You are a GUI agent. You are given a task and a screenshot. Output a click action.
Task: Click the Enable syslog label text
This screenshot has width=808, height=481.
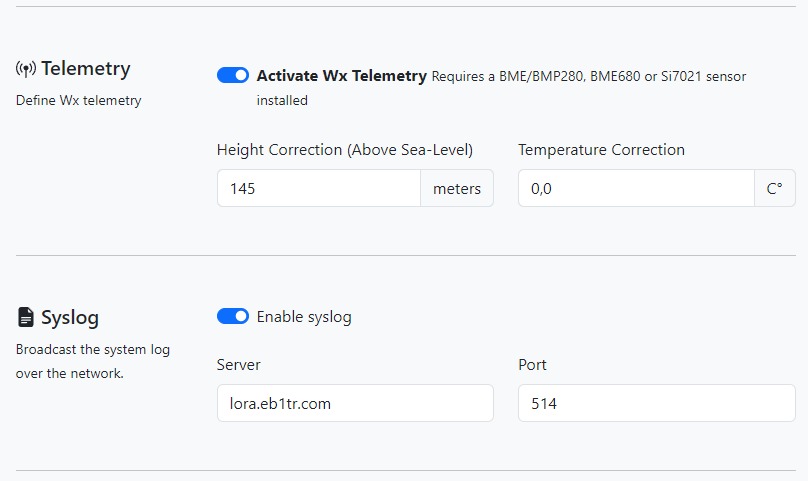(x=304, y=317)
